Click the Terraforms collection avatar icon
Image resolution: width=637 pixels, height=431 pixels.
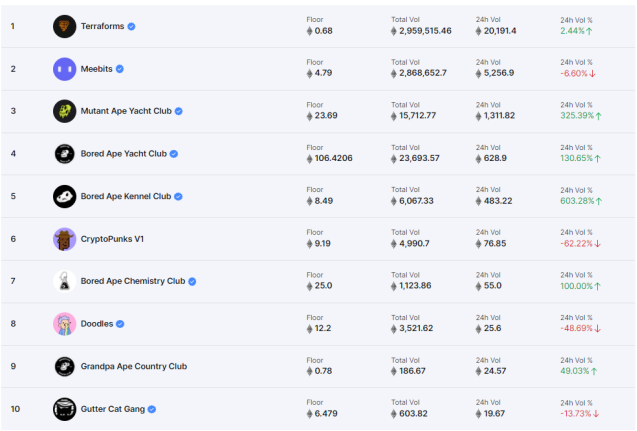64,26
